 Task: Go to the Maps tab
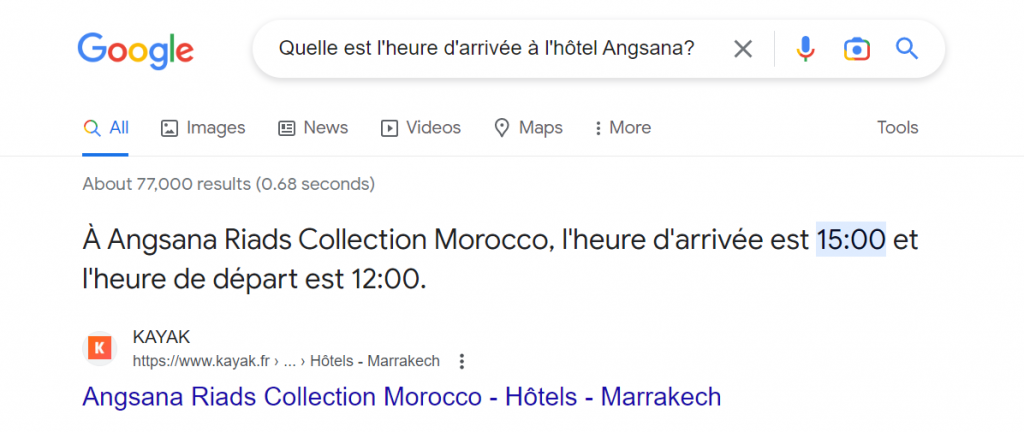pos(529,128)
